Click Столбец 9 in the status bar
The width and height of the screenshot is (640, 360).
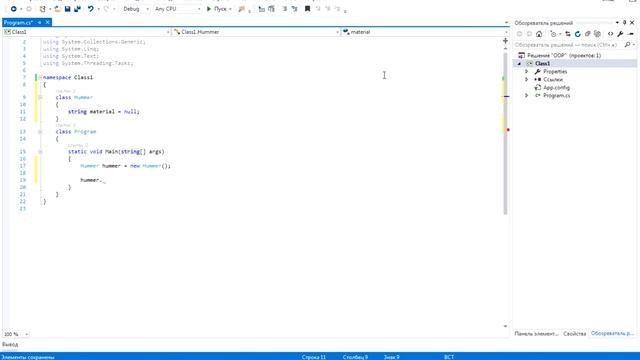(355, 357)
